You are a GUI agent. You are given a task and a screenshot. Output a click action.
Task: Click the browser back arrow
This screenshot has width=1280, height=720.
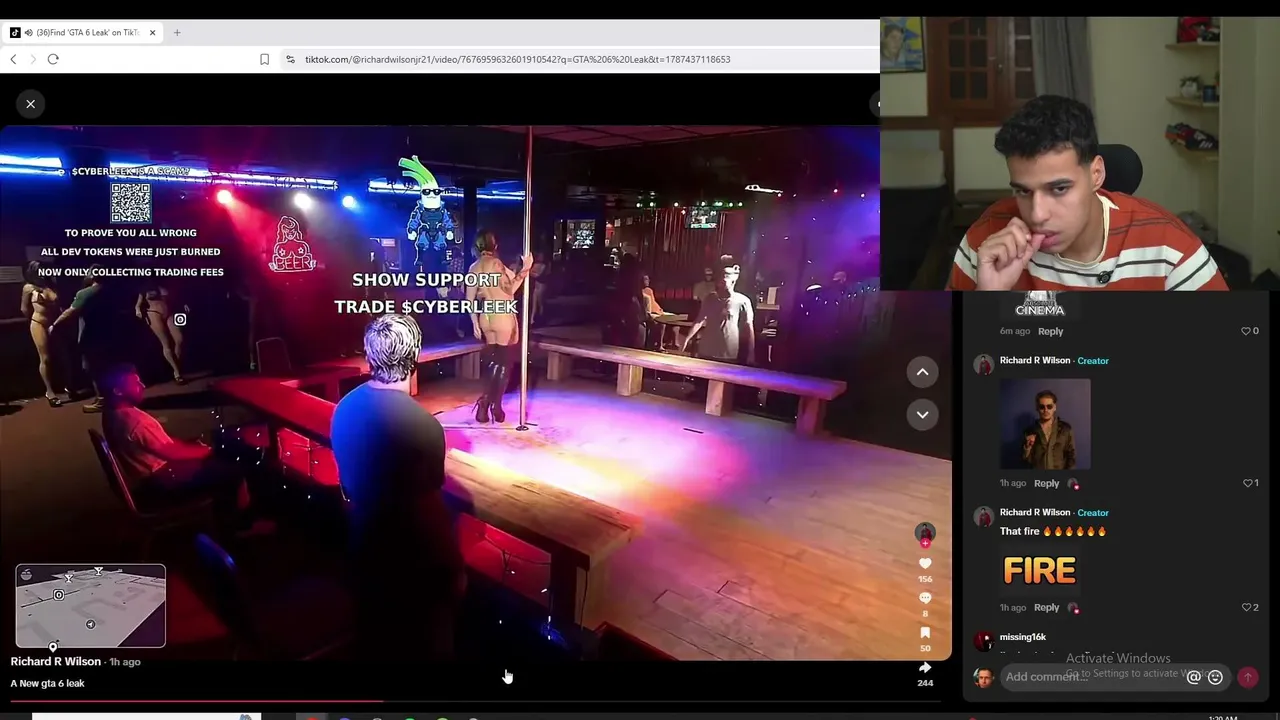pyautogui.click(x=13, y=59)
